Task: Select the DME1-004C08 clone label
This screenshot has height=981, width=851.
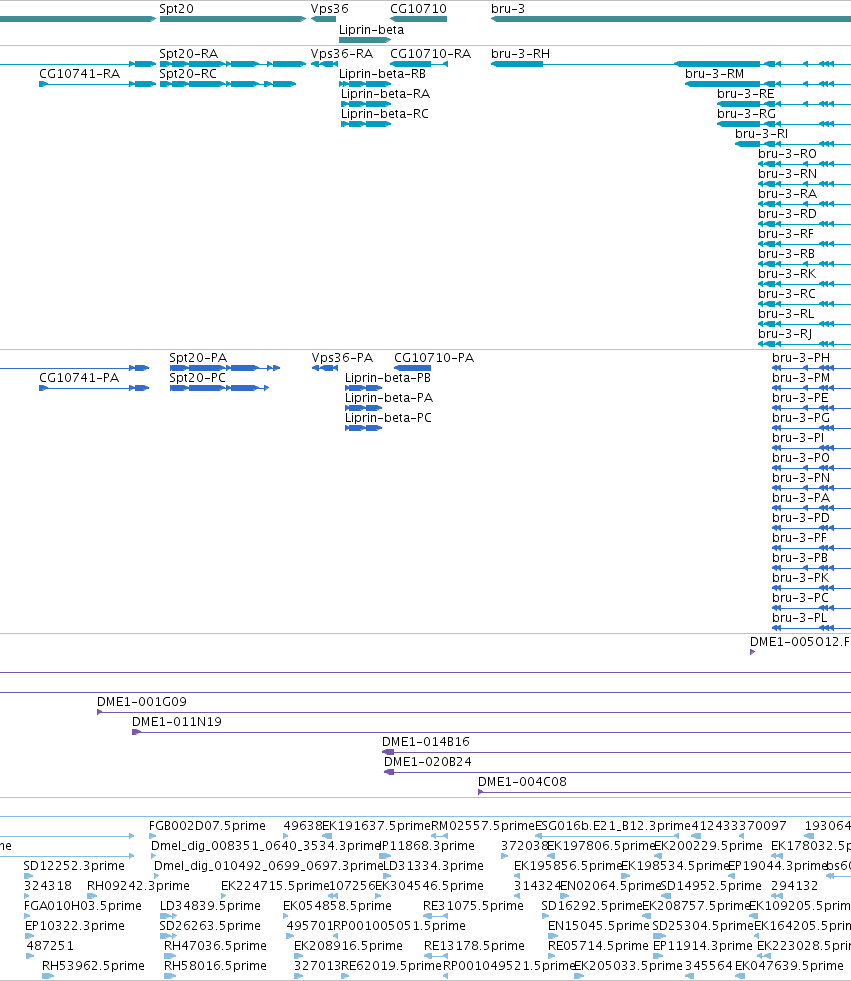Action: [522, 782]
